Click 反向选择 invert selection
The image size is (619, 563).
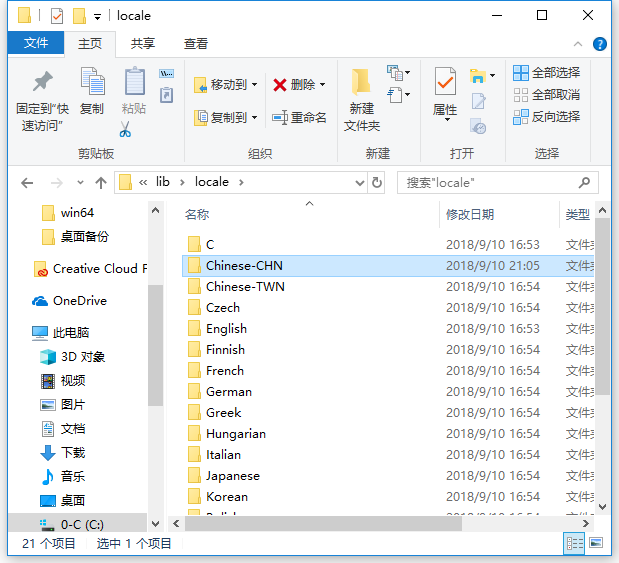546,117
